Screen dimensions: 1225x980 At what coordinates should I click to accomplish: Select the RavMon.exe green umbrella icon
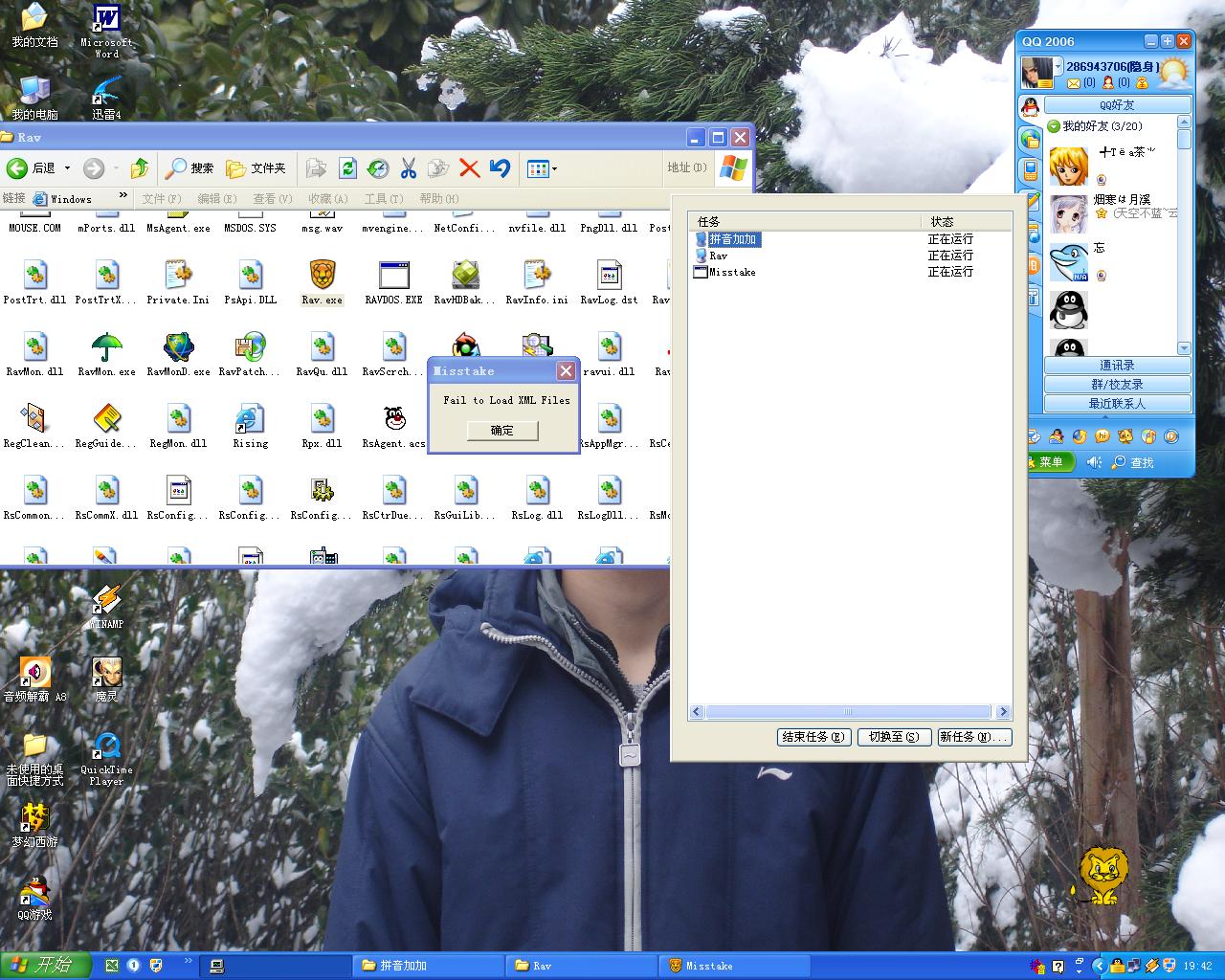point(107,347)
